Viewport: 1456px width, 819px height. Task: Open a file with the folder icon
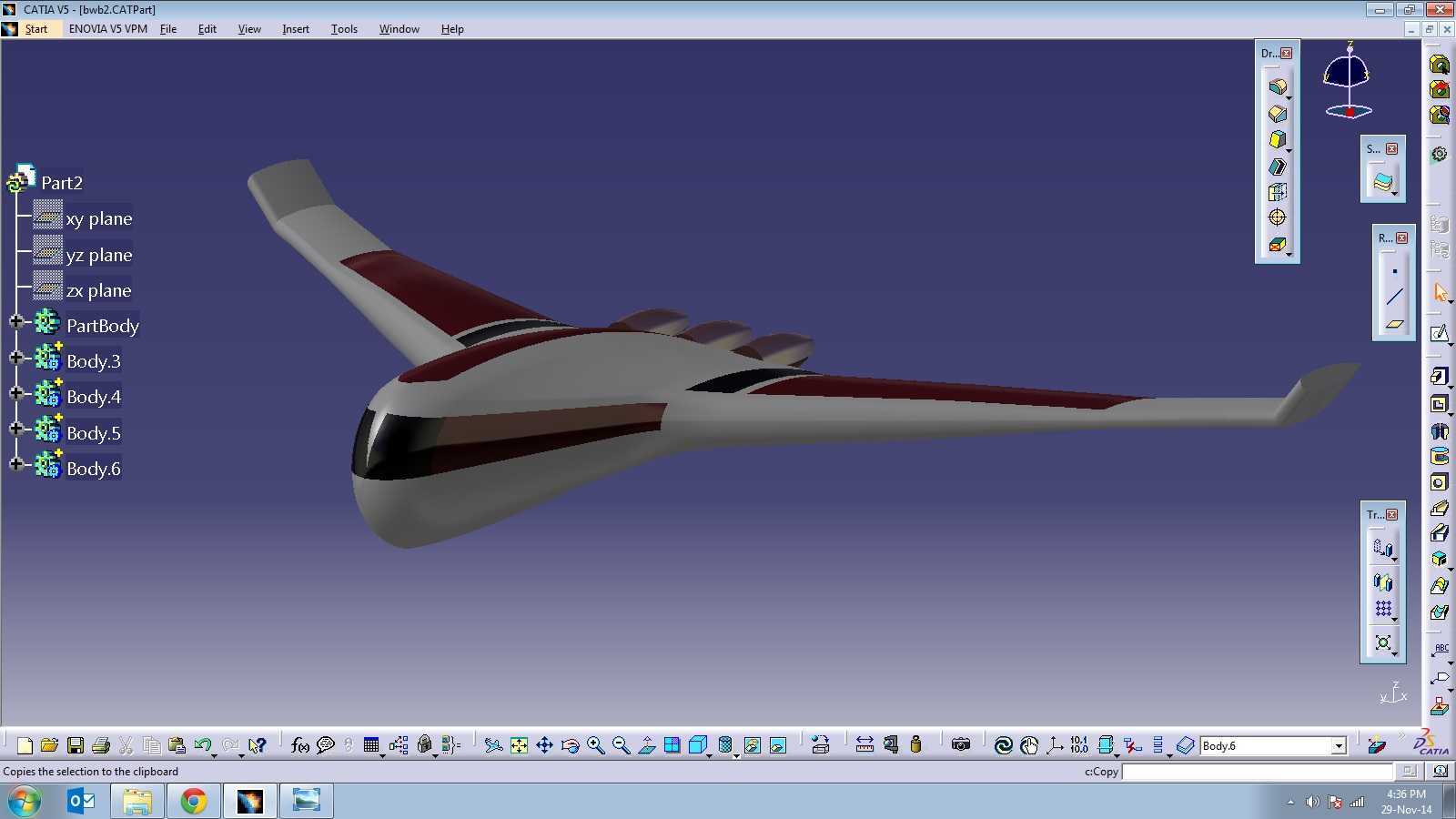coord(49,745)
